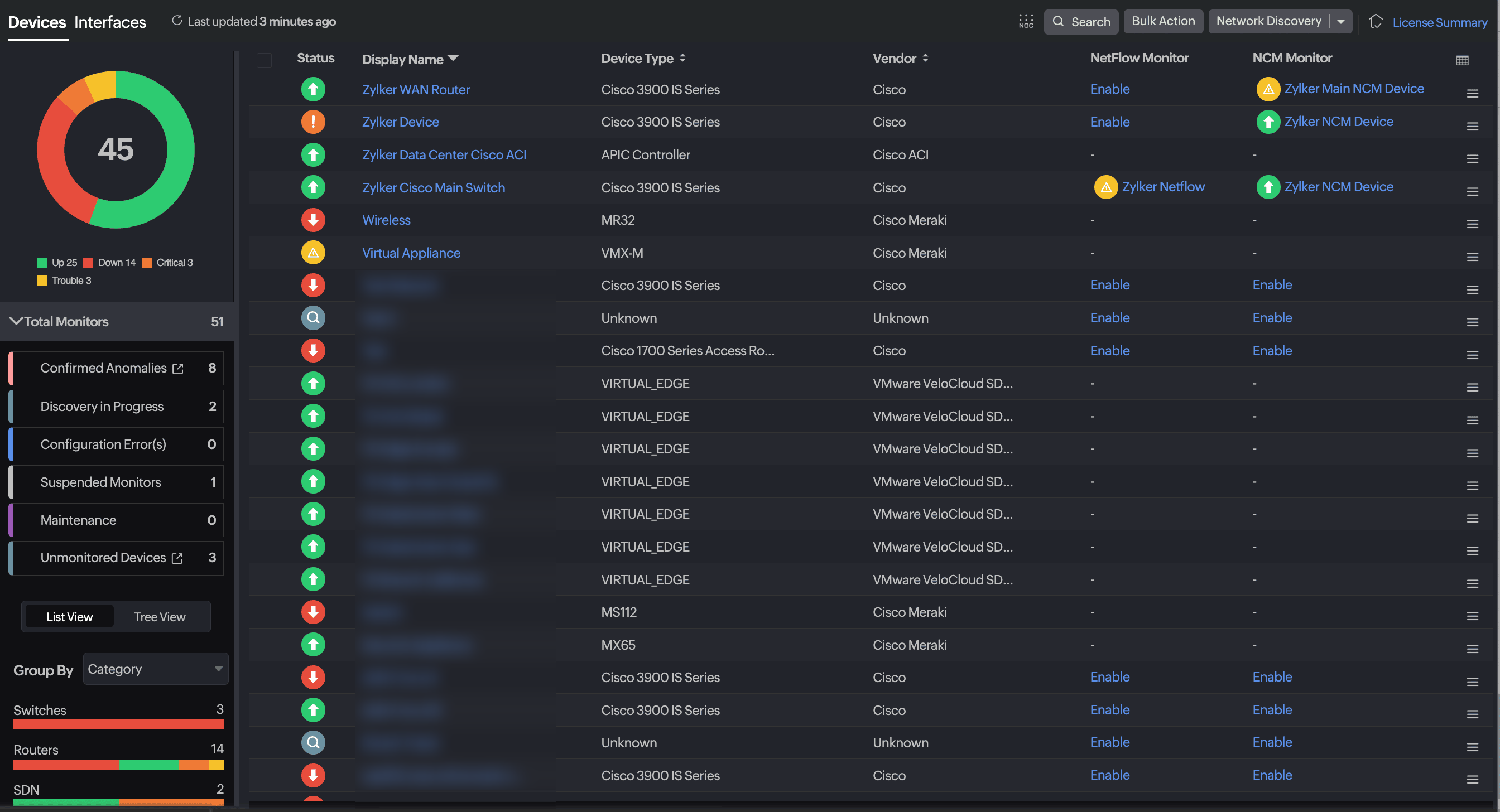Click the critical status icon for Zylker Device

pos(313,122)
